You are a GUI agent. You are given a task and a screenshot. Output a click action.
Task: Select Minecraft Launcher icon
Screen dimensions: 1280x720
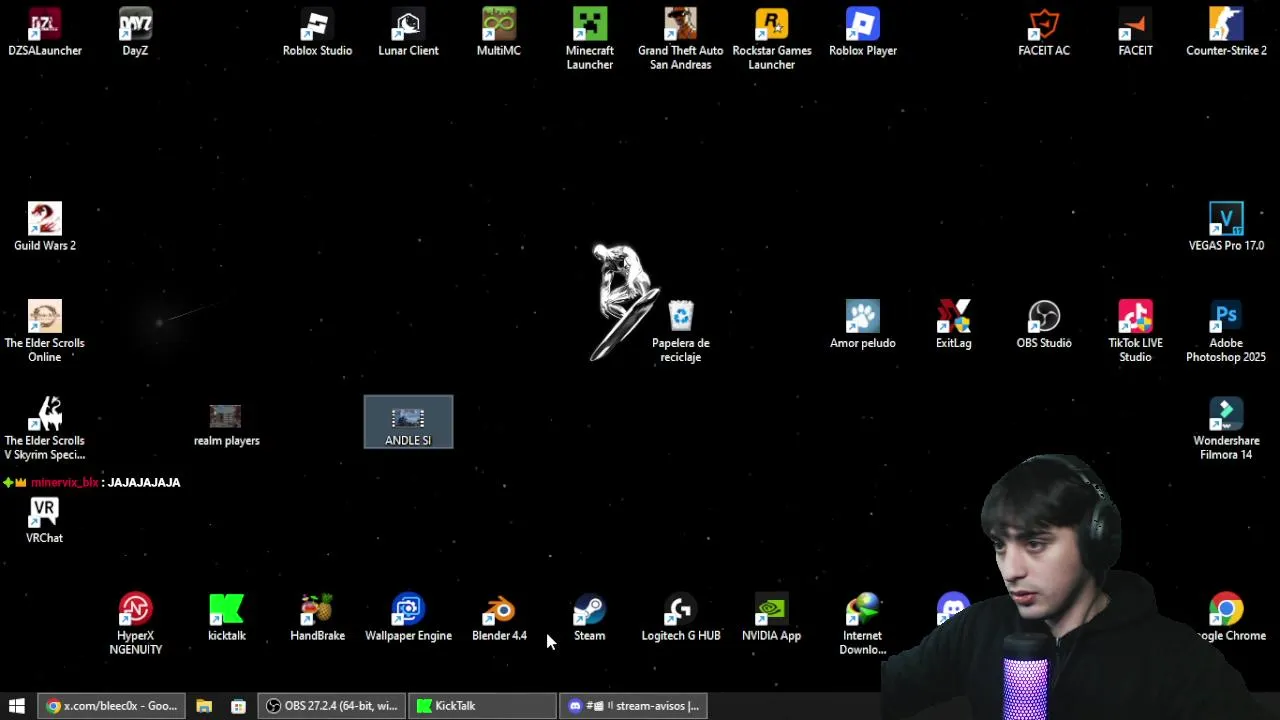click(x=589, y=39)
